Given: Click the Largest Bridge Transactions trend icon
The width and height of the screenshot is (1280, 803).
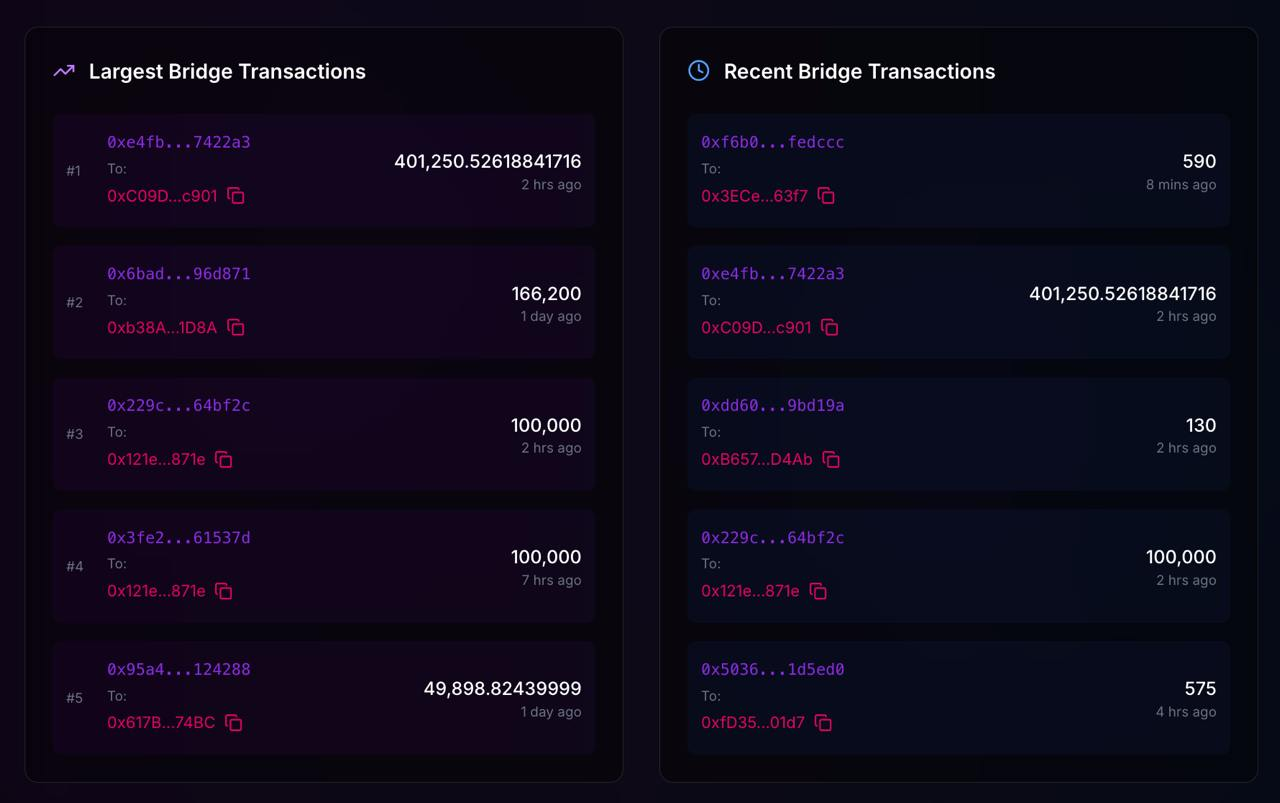Looking at the screenshot, I should [x=64, y=71].
